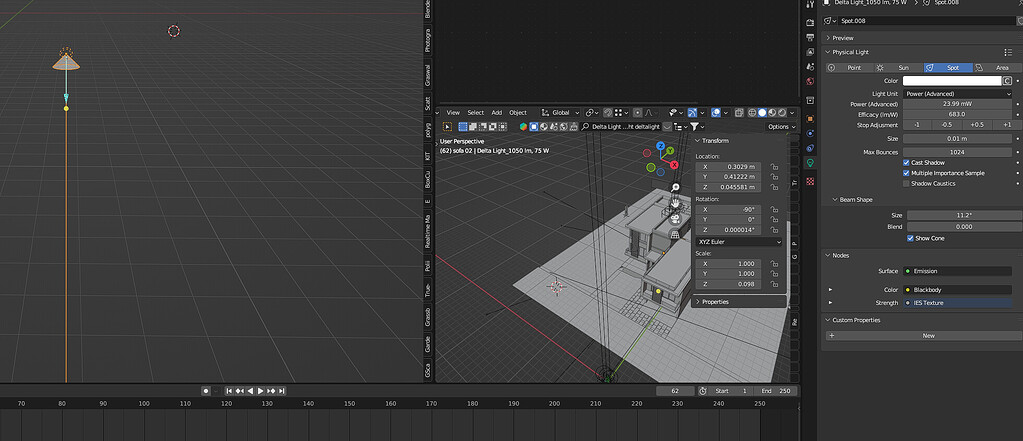Open the Object menu in 3D viewport
Viewport: 1023px width, 441px height.
click(517, 113)
